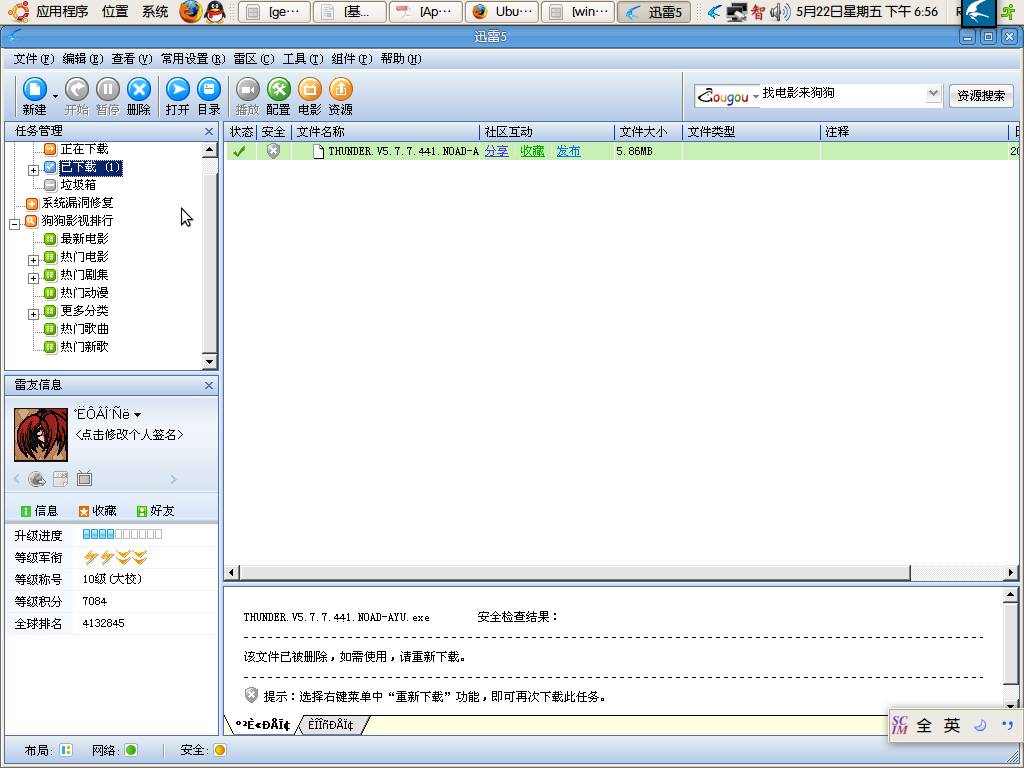Open the 编辑(E) menu

(82, 59)
